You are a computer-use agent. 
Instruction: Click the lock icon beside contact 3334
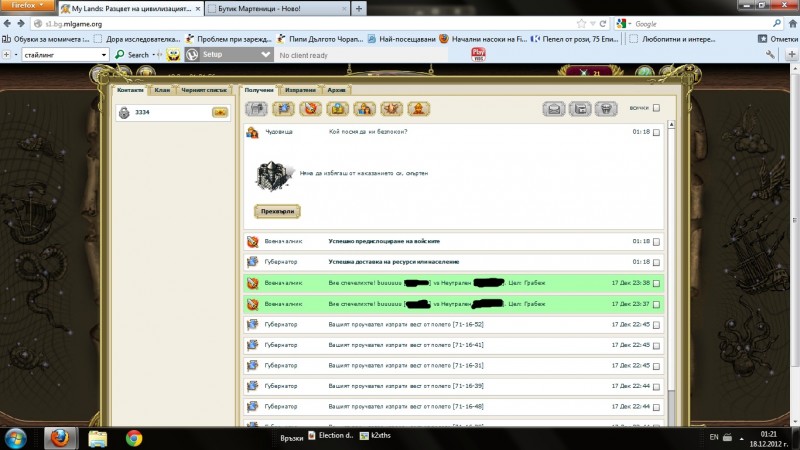(124, 113)
